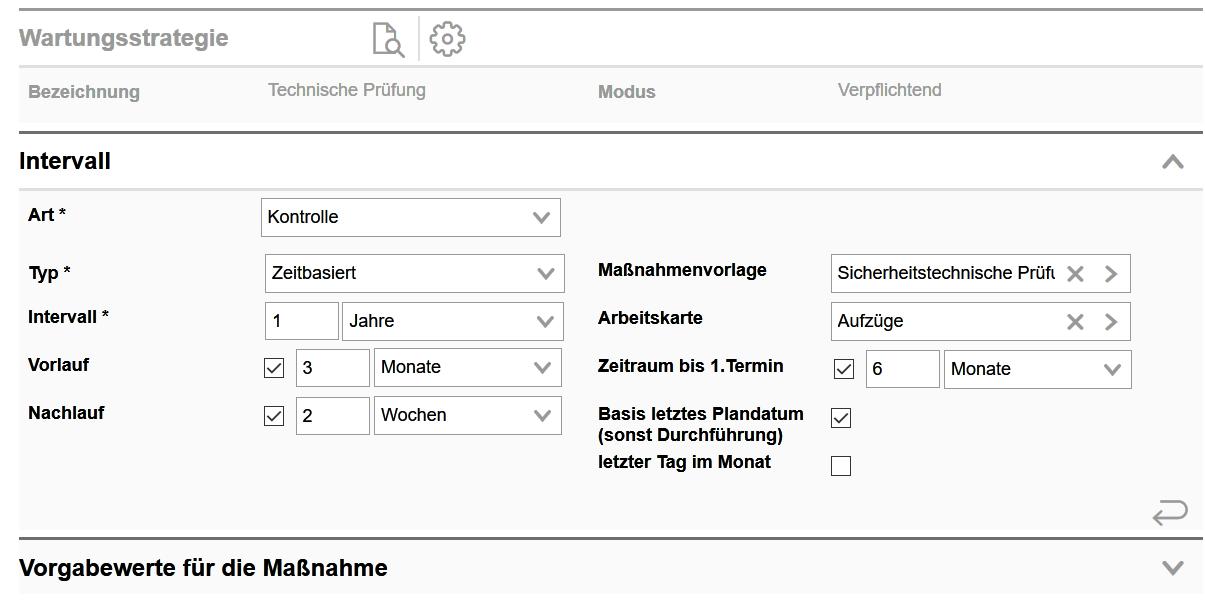
Task: Uncheck Basis letztes Plandatum checkbox
Action: coord(841,418)
